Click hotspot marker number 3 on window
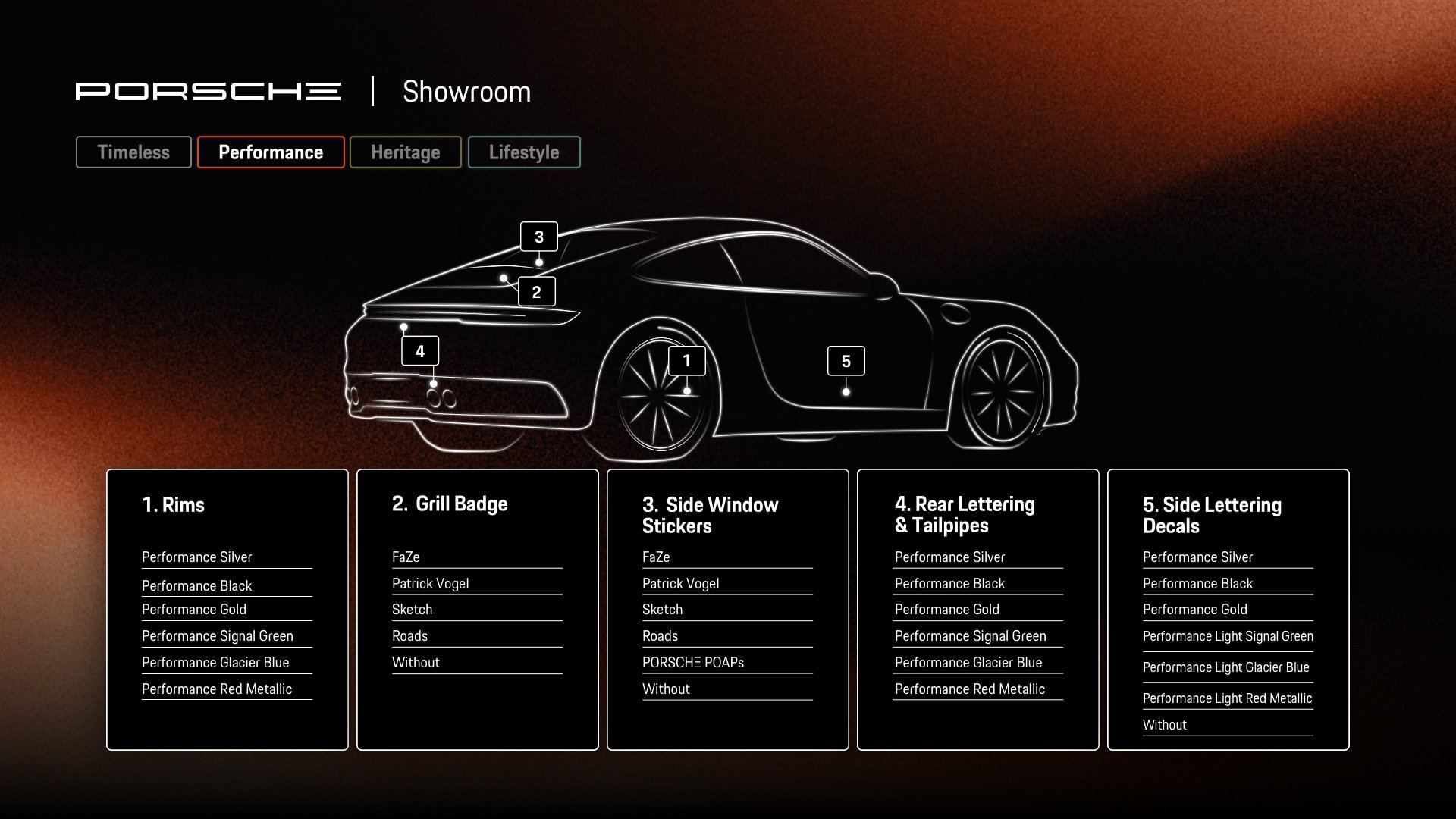The image size is (1456, 819). (539, 237)
